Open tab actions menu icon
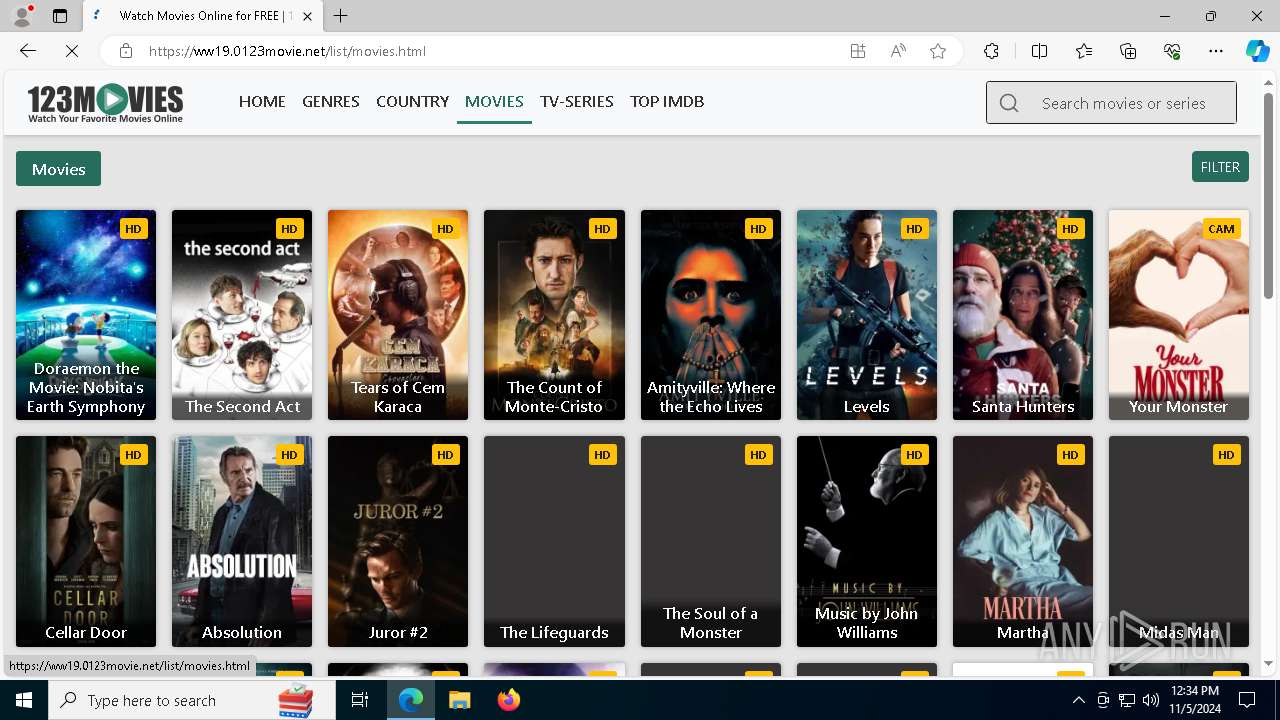Viewport: 1280px width, 720px height. 60,16
